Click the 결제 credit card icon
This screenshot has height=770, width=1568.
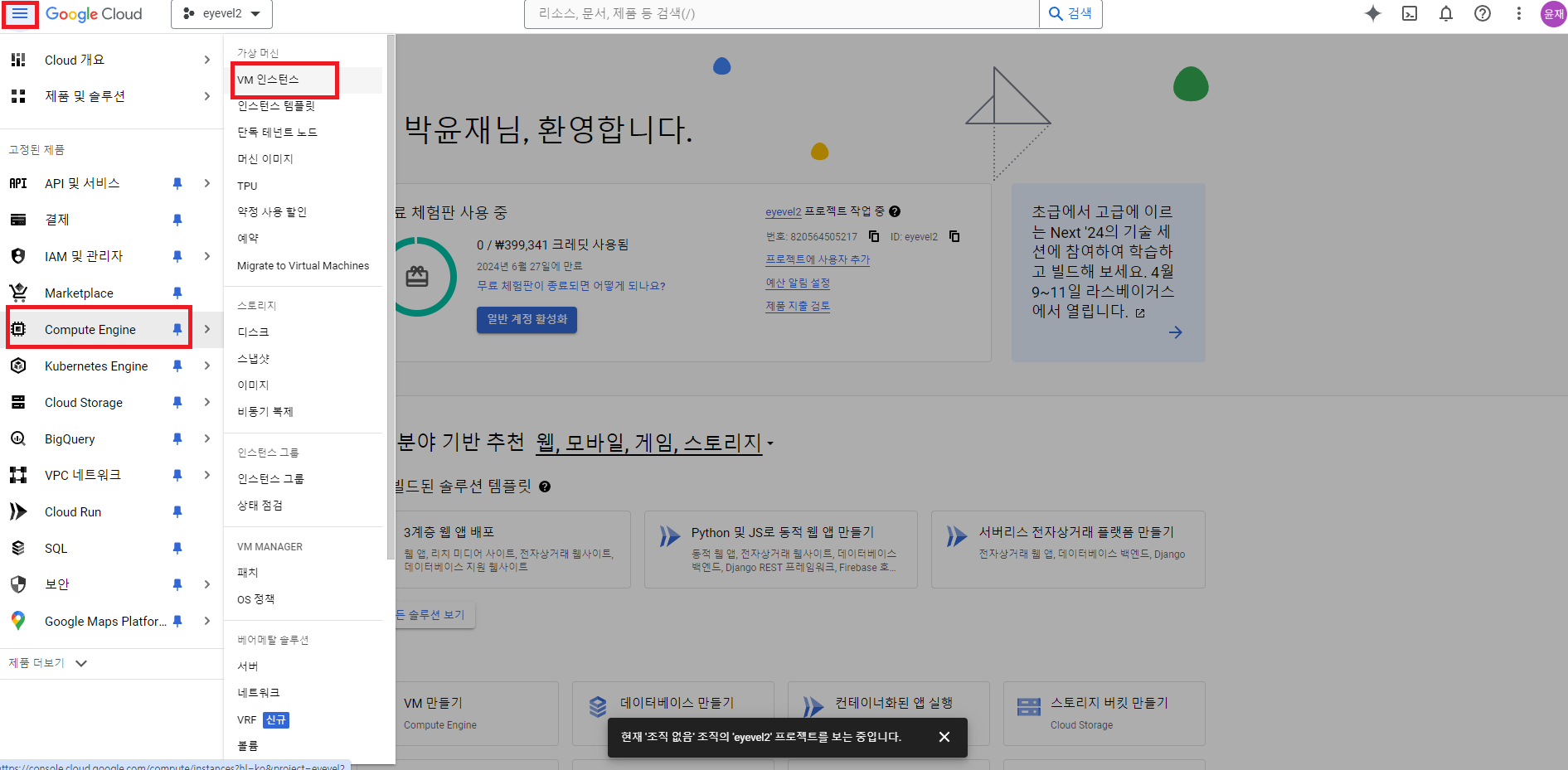18,220
